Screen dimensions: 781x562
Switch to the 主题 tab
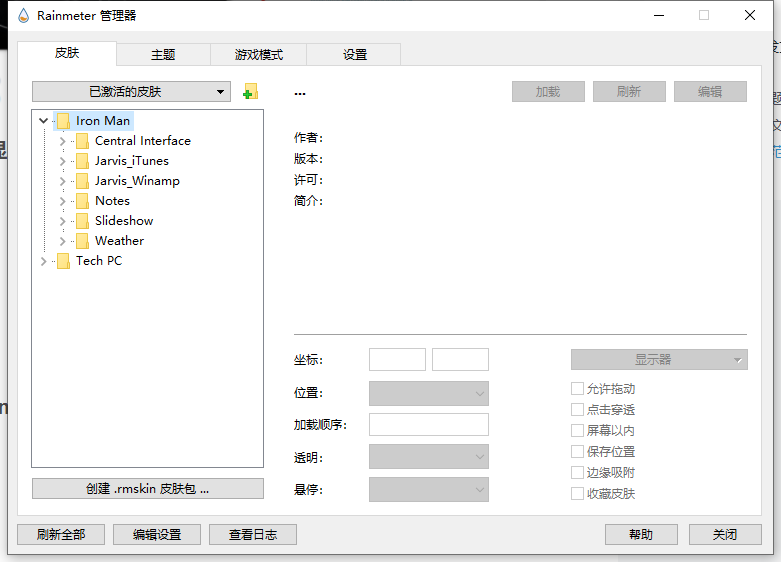163,55
